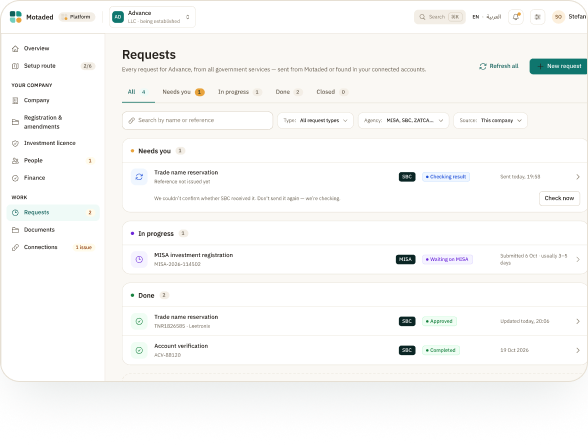Open the company switcher for Advance
Viewport: 588px width, 446px height.
tap(152, 17)
